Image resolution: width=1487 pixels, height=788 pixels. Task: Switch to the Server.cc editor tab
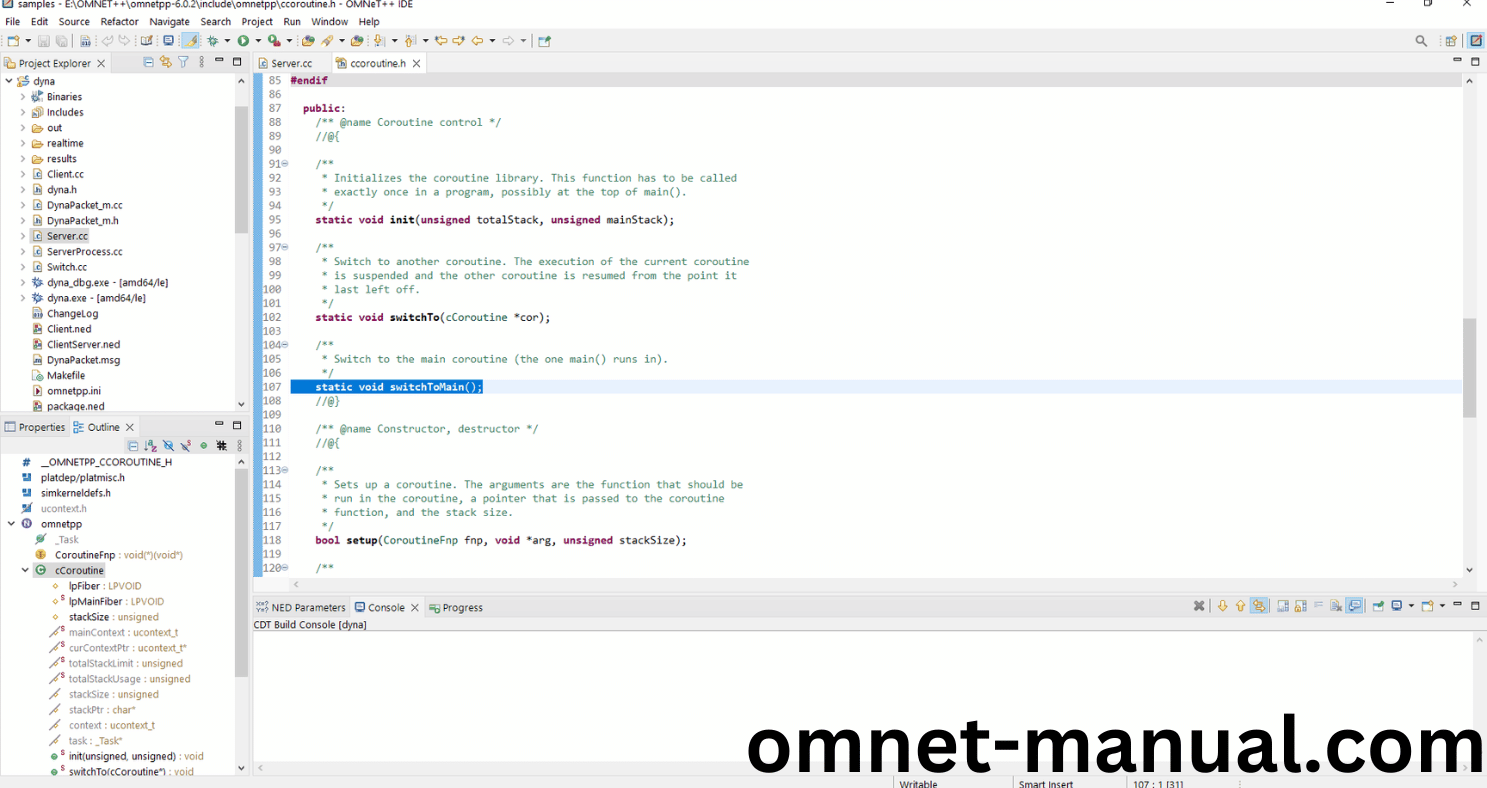[x=291, y=63]
